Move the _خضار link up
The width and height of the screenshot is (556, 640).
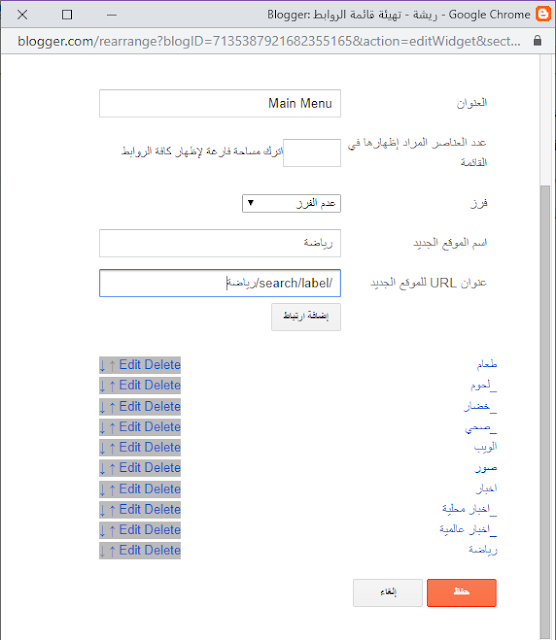(x=112, y=407)
